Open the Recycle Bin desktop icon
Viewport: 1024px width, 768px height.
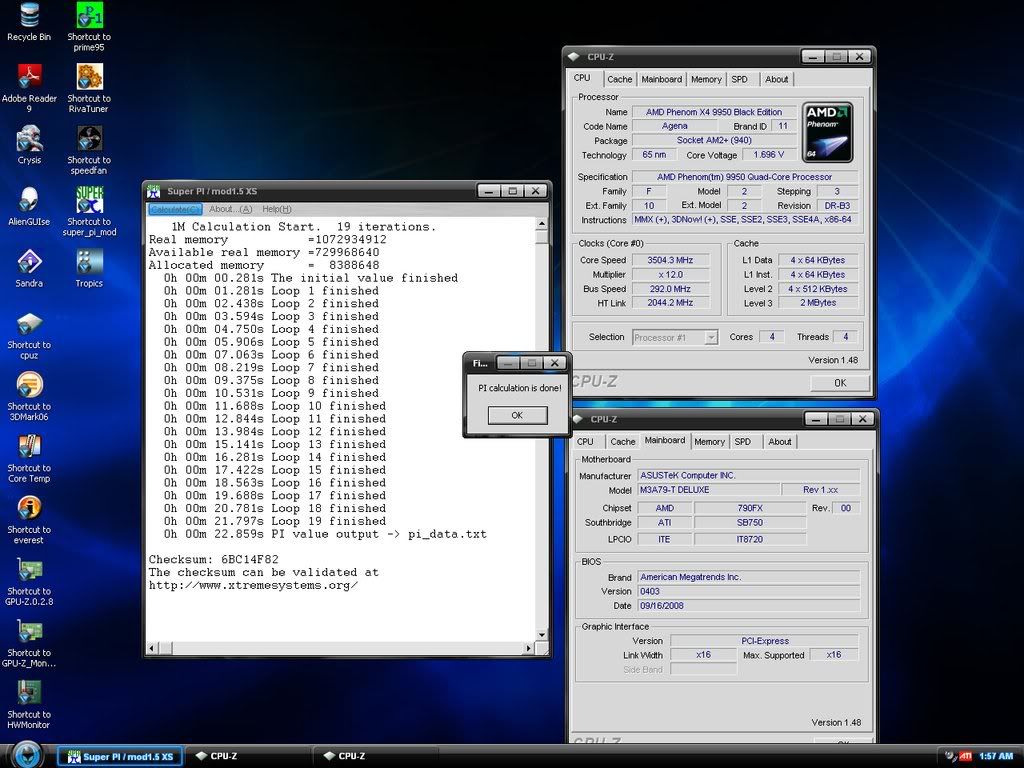click(x=29, y=22)
